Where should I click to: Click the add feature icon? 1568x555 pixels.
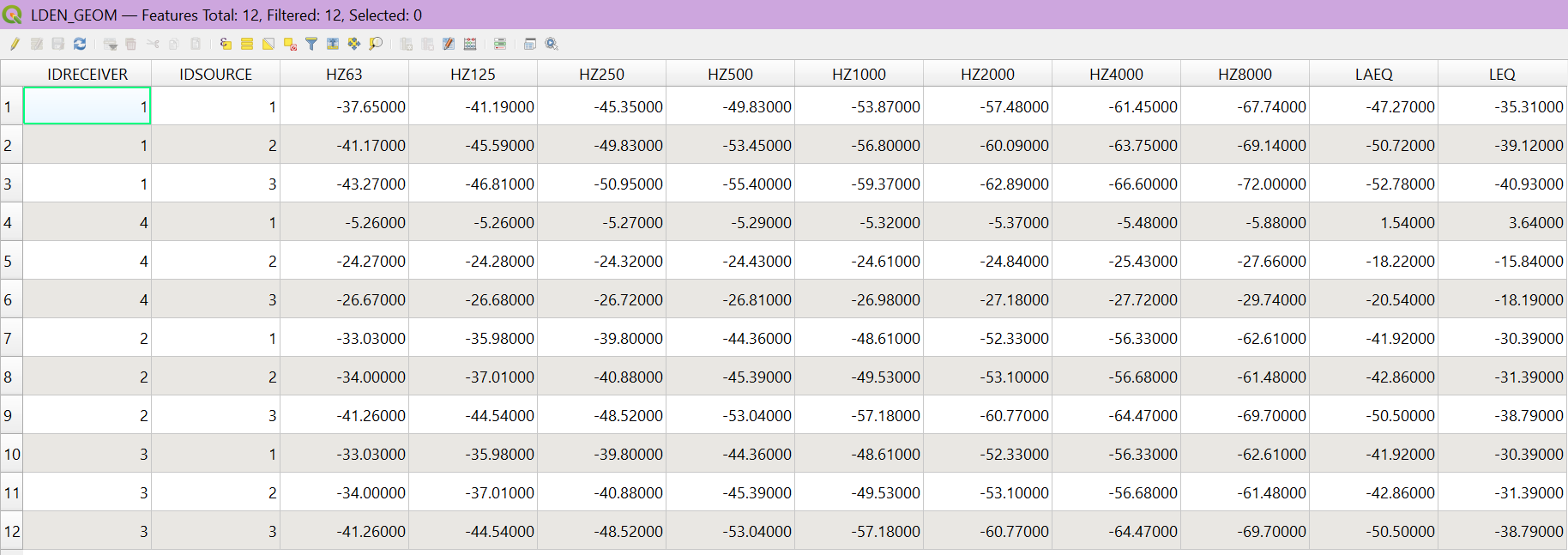111,44
